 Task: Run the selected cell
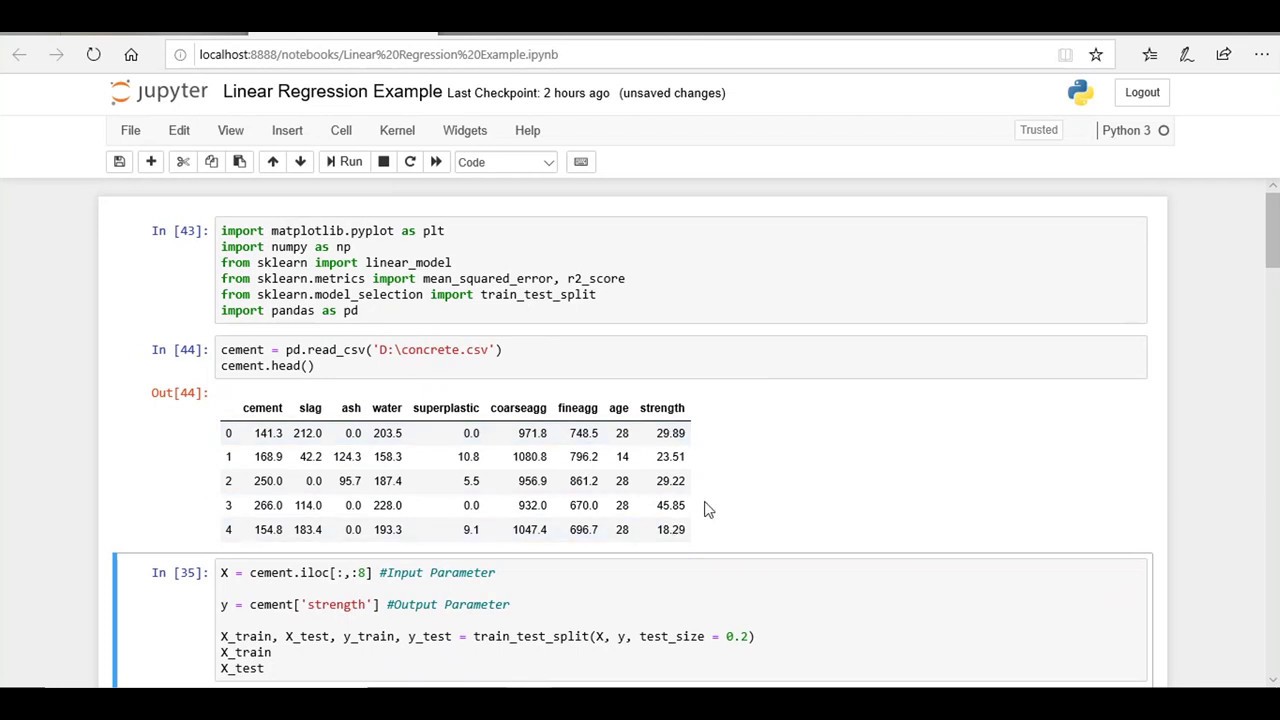click(x=343, y=162)
